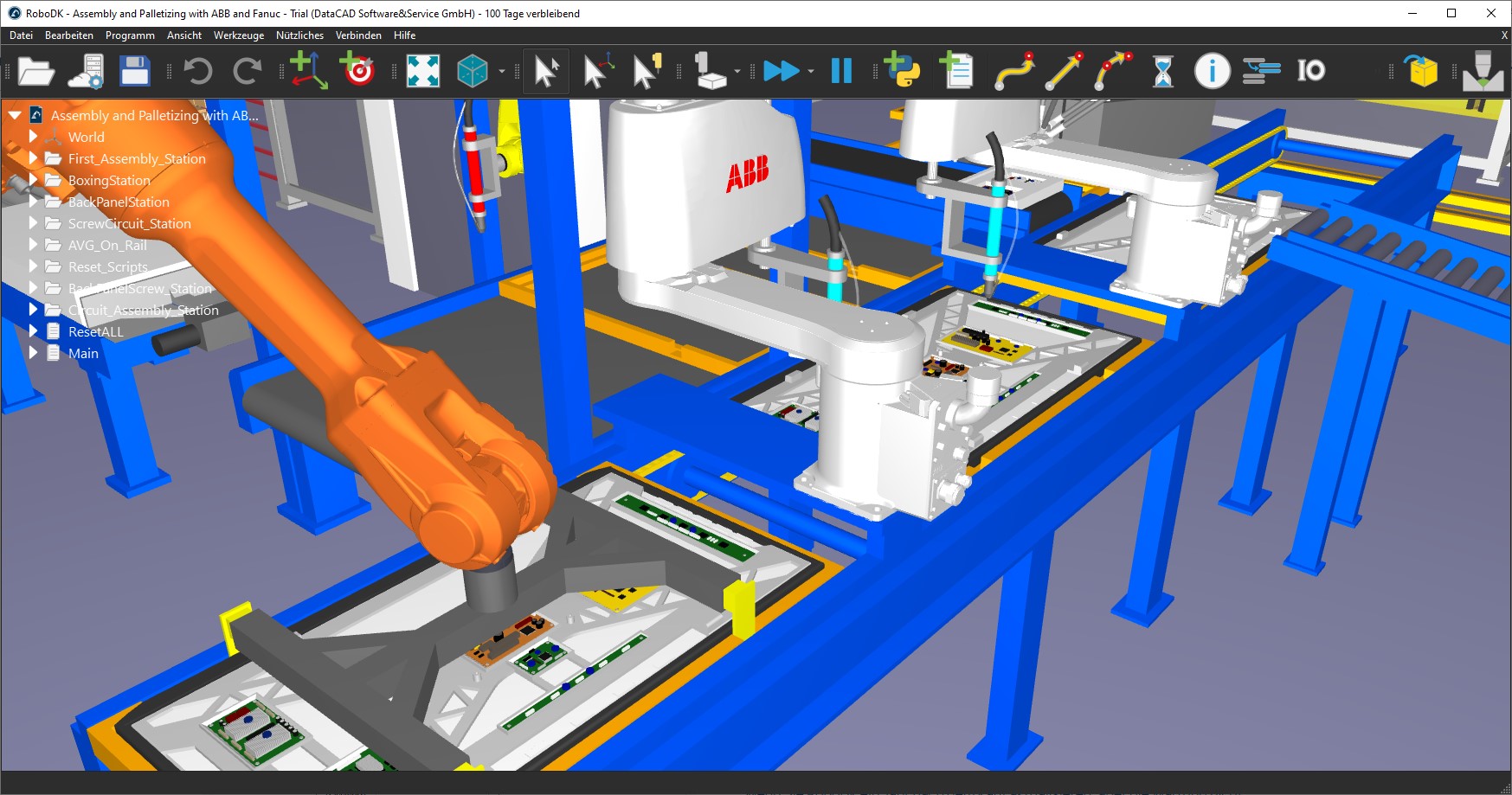Screen dimensions: 1512x795
Task: Open the online library icon
Action: (x=86, y=70)
